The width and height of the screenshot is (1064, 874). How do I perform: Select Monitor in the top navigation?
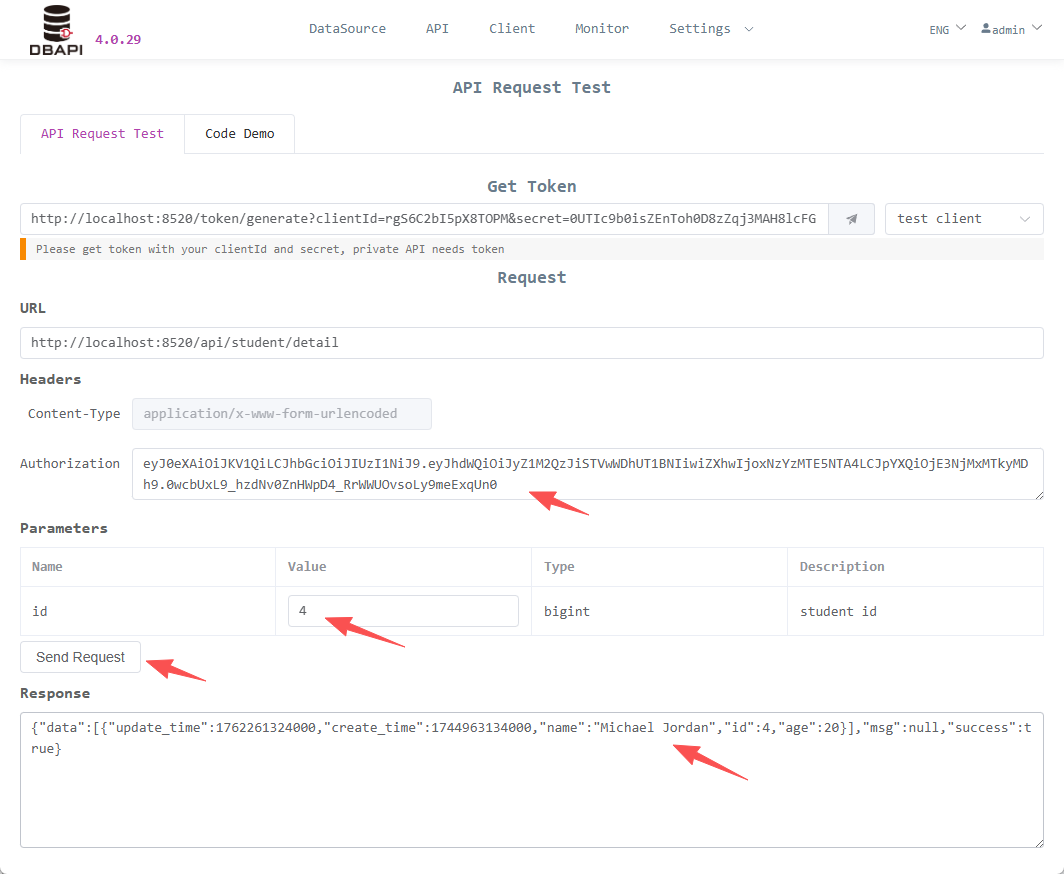(x=602, y=29)
